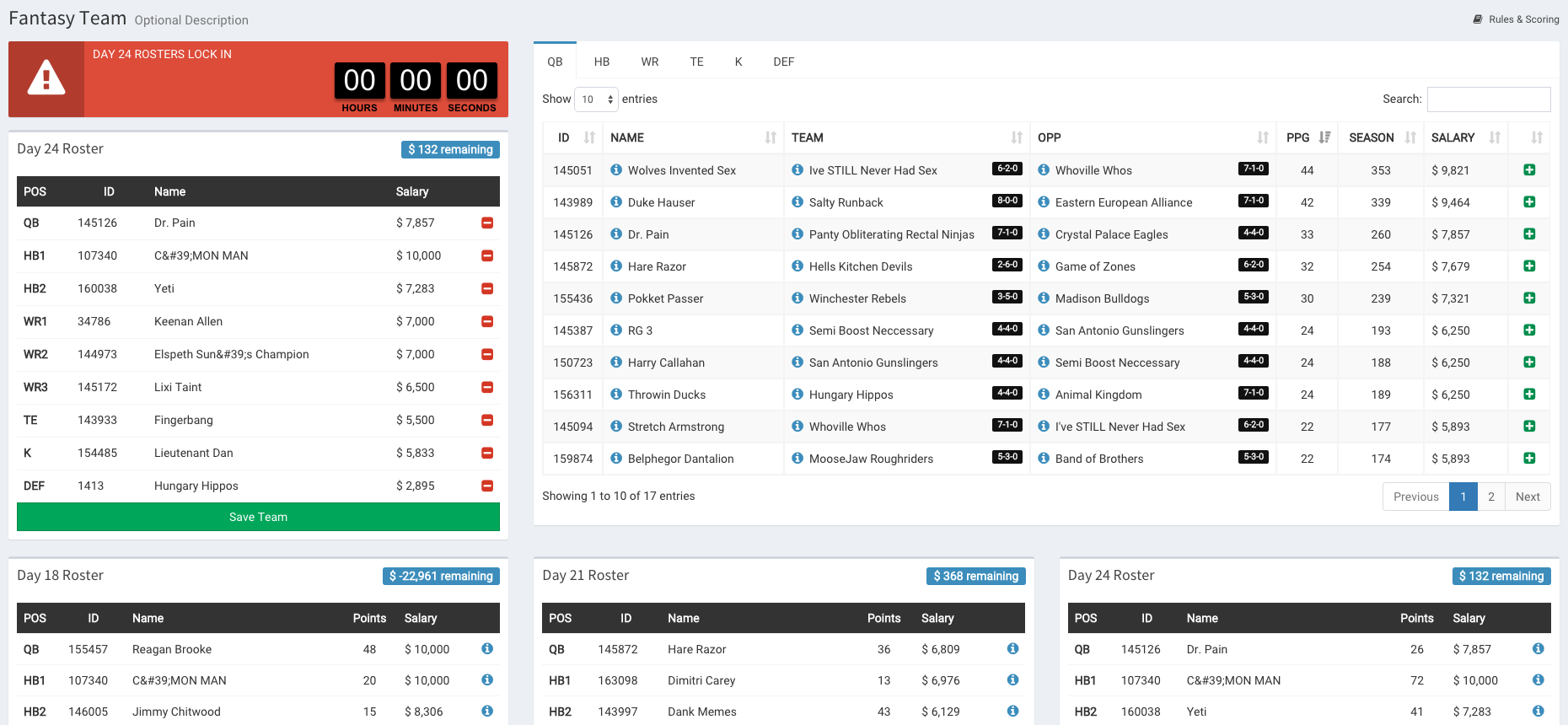
Task: Switch to the WR position tab
Action: 649,62
